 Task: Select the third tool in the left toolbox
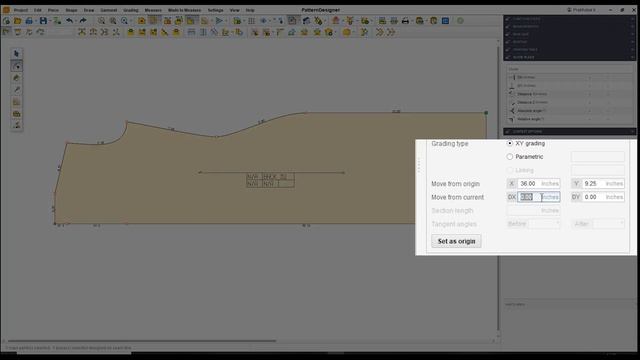click(x=16, y=78)
